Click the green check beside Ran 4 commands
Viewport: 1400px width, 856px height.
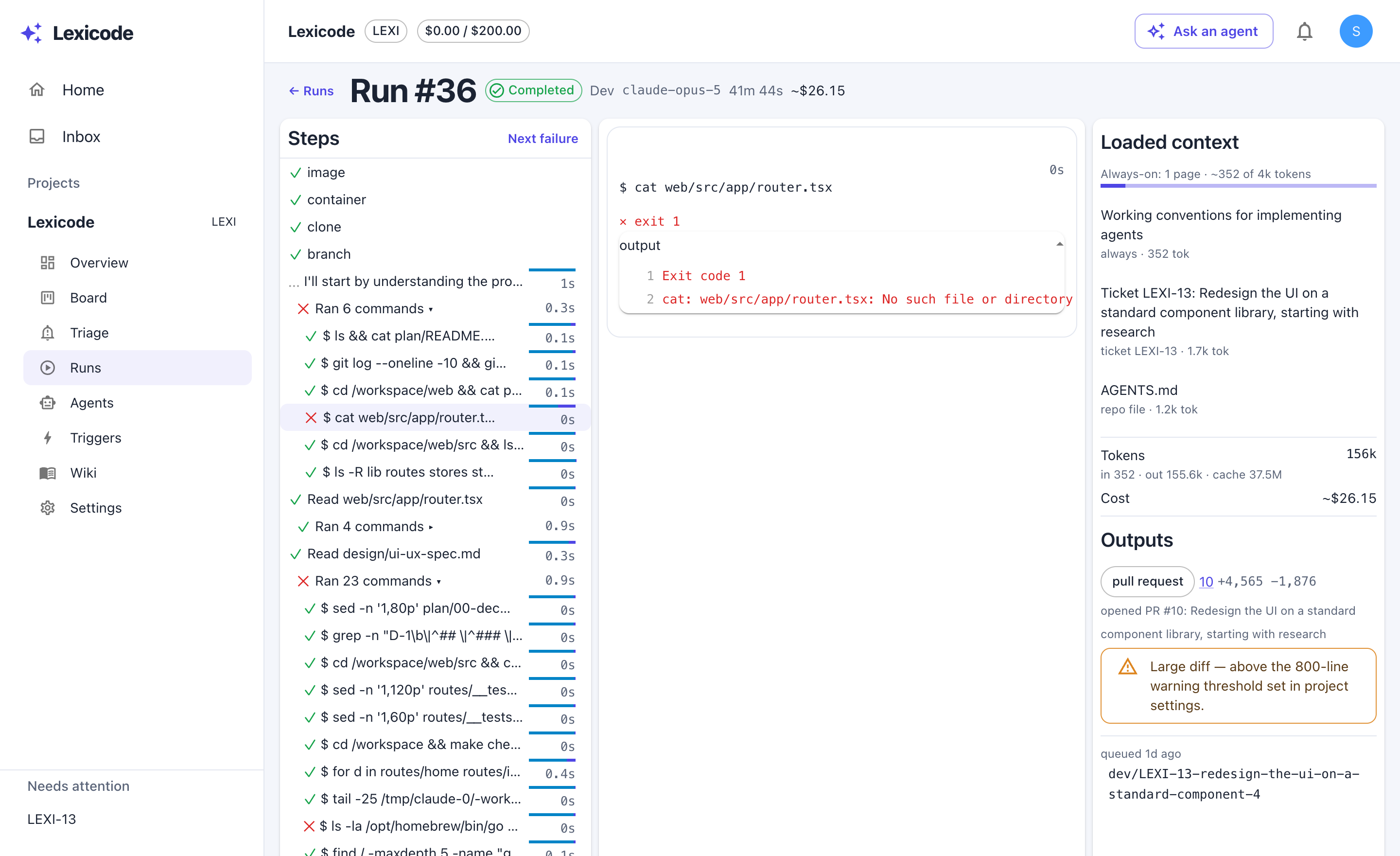point(303,527)
